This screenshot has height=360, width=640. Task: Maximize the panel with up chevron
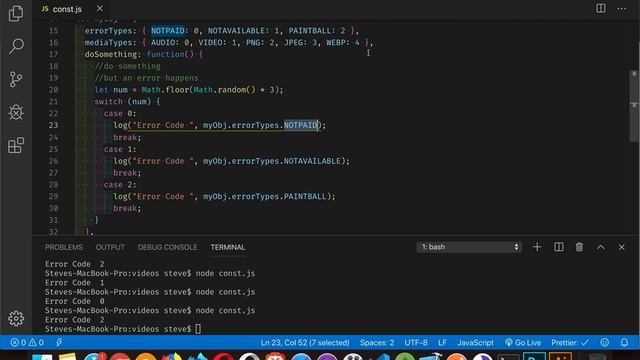pyautogui.click(x=600, y=247)
